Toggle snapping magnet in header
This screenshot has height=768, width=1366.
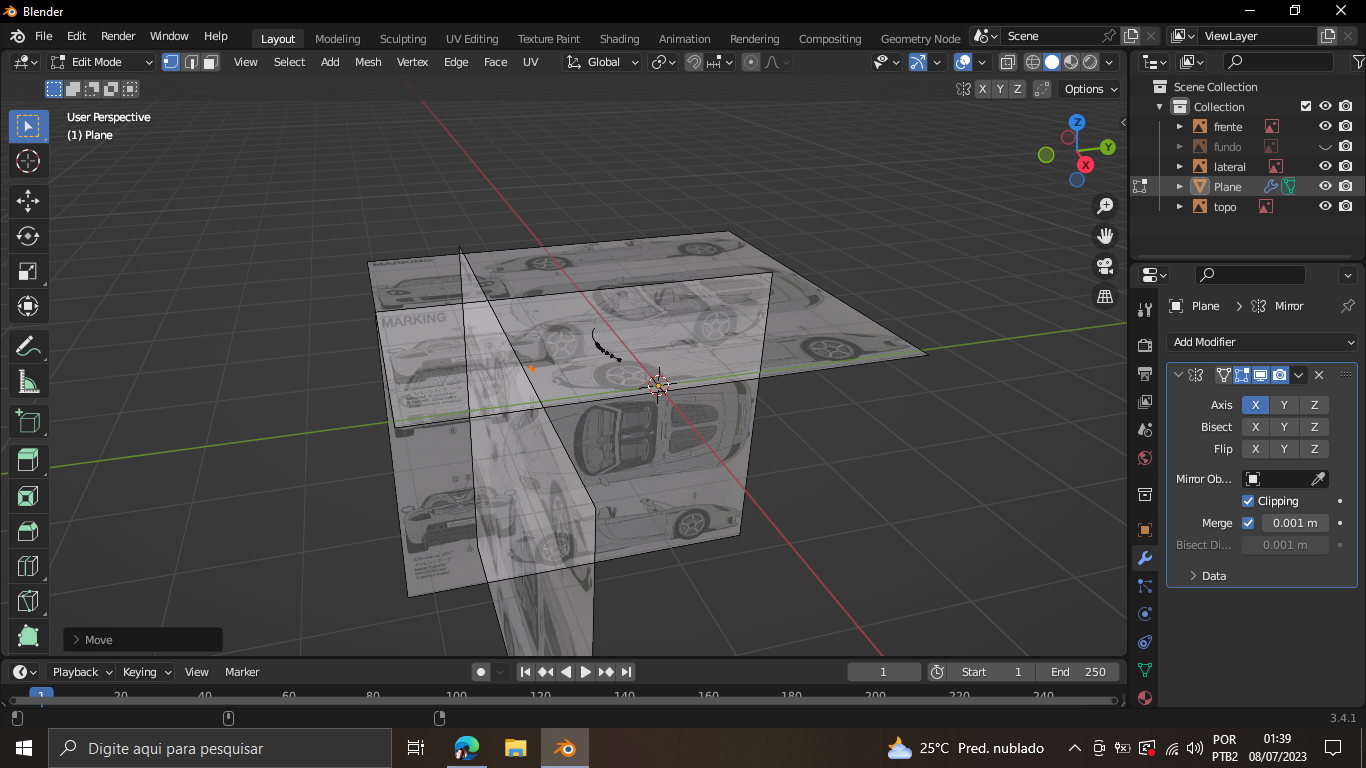[x=694, y=62]
